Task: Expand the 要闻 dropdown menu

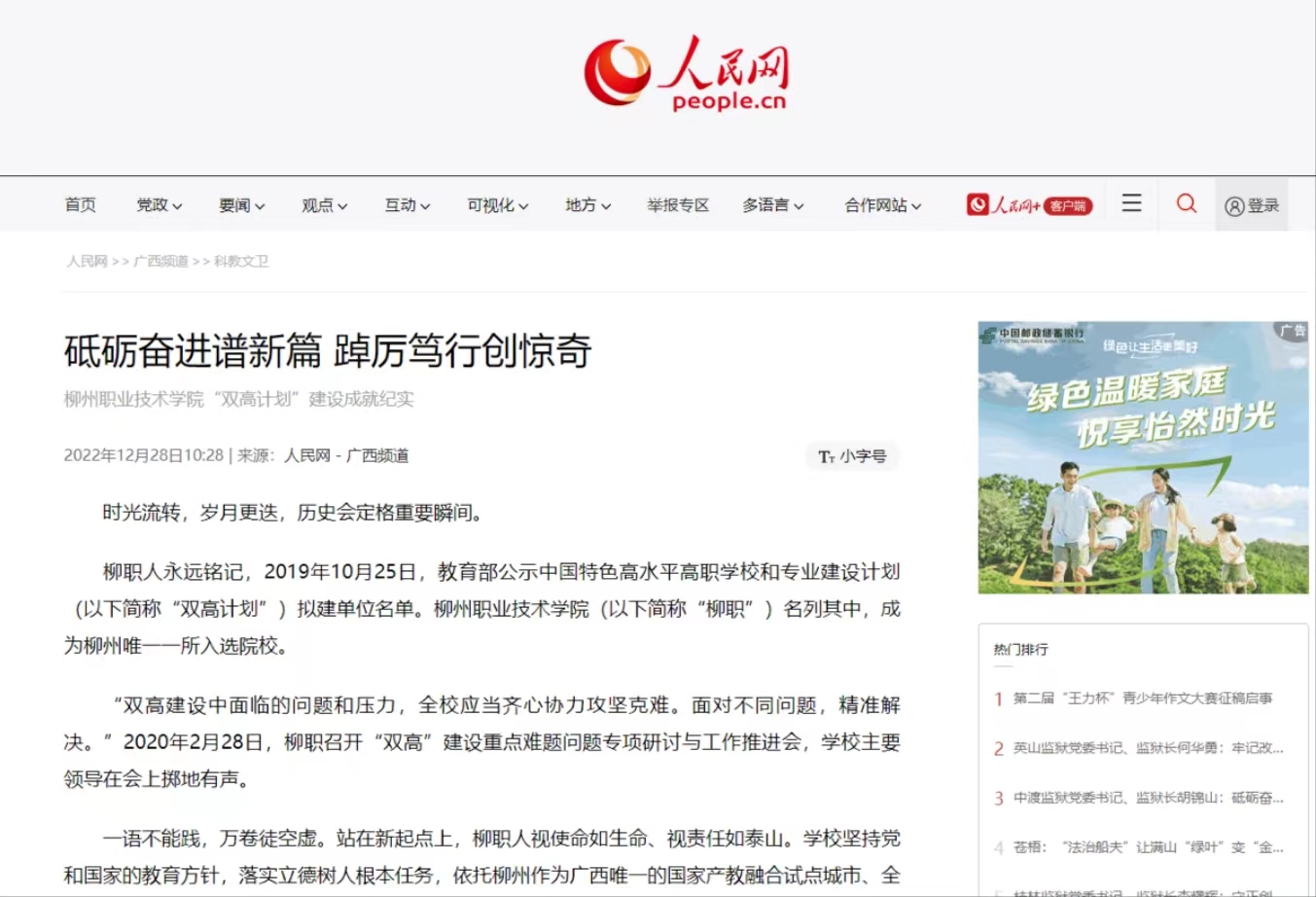Action: [x=241, y=205]
